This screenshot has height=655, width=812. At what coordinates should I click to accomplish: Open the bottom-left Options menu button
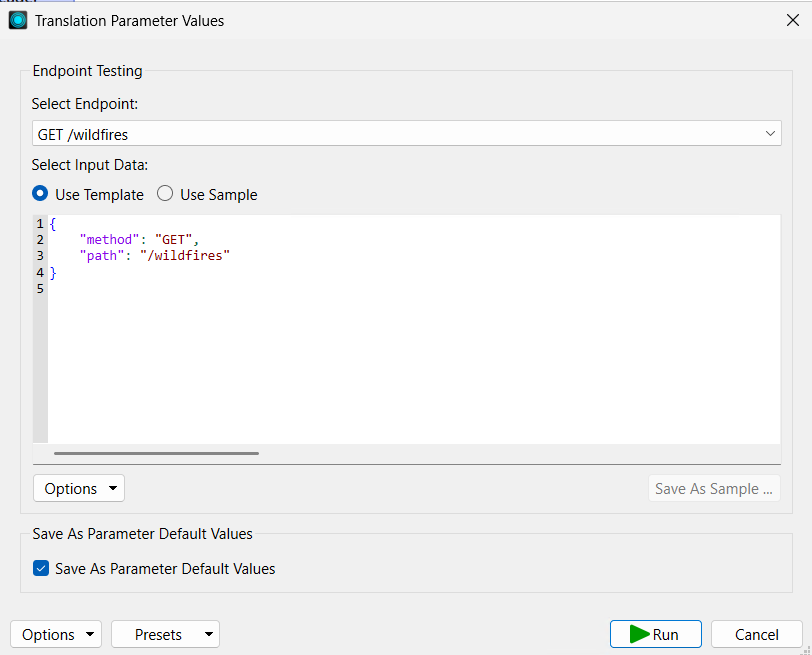[56, 634]
